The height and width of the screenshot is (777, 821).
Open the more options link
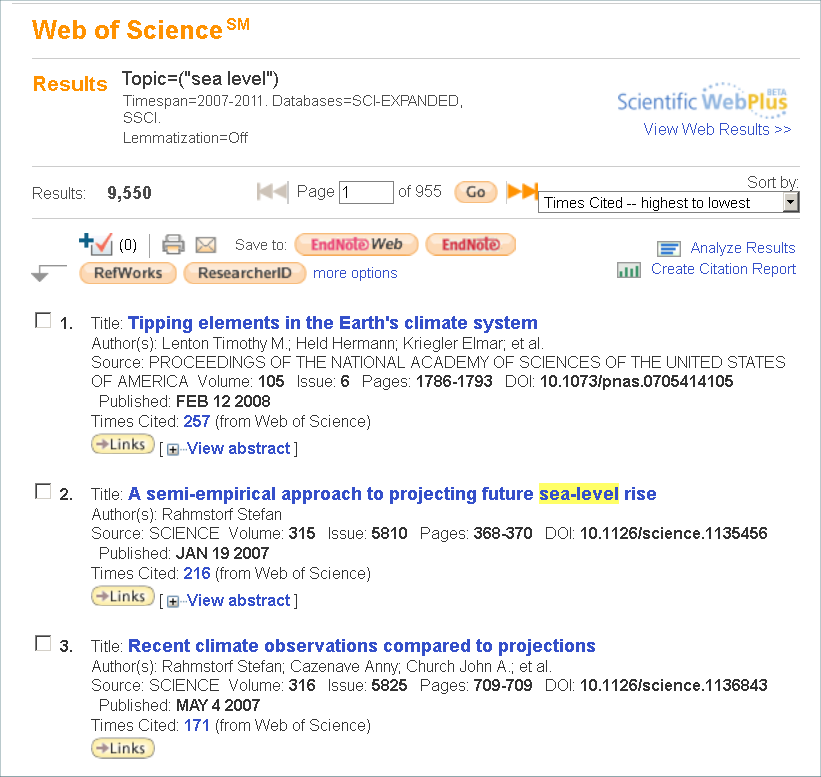click(x=355, y=273)
